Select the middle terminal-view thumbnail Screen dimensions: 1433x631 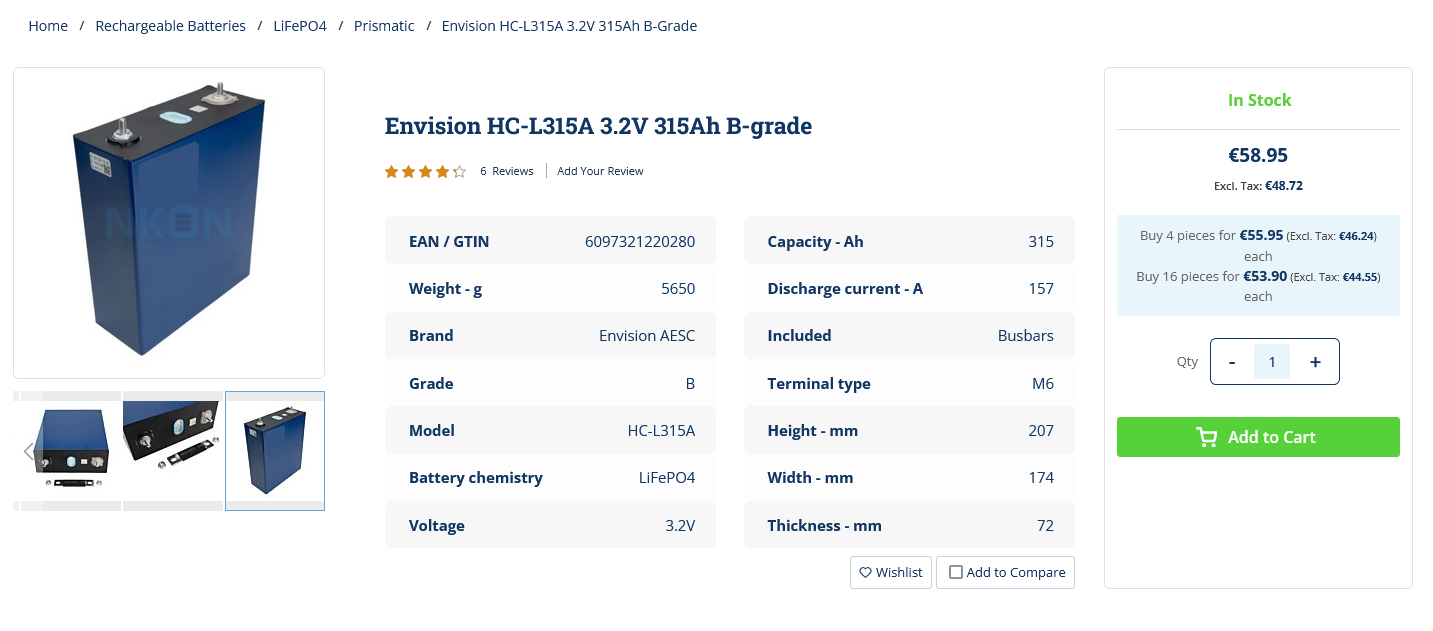pyautogui.click(x=172, y=451)
